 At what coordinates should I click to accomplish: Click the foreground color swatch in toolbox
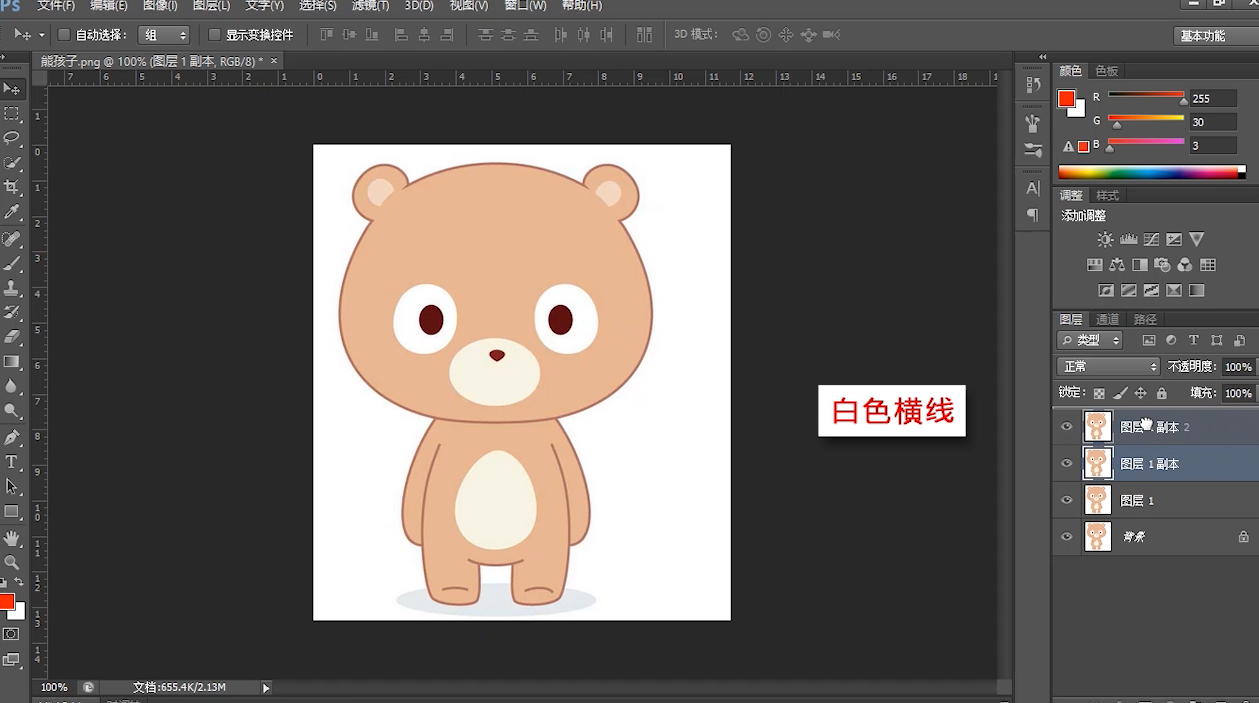pyautogui.click(x=6, y=601)
